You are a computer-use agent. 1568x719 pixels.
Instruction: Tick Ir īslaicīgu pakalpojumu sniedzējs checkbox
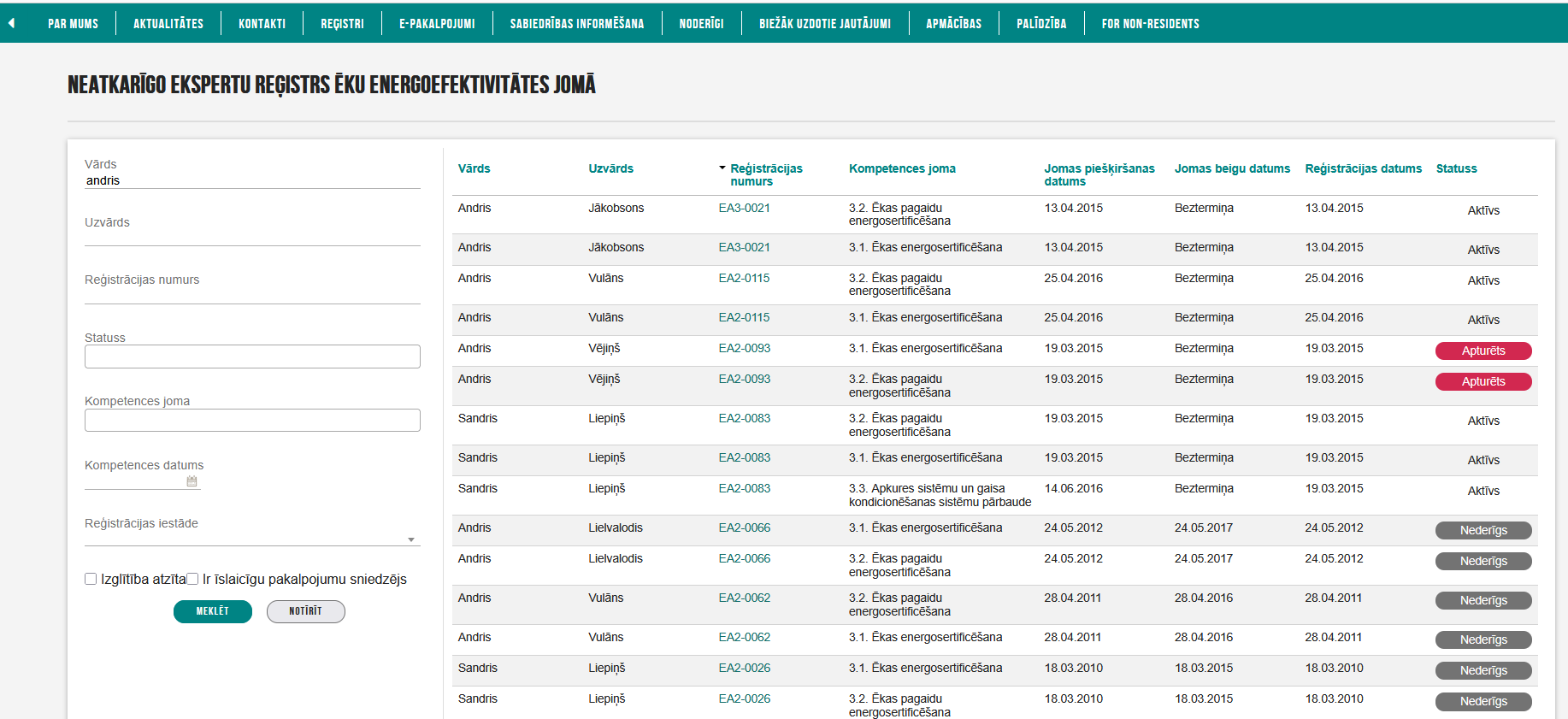(192, 579)
